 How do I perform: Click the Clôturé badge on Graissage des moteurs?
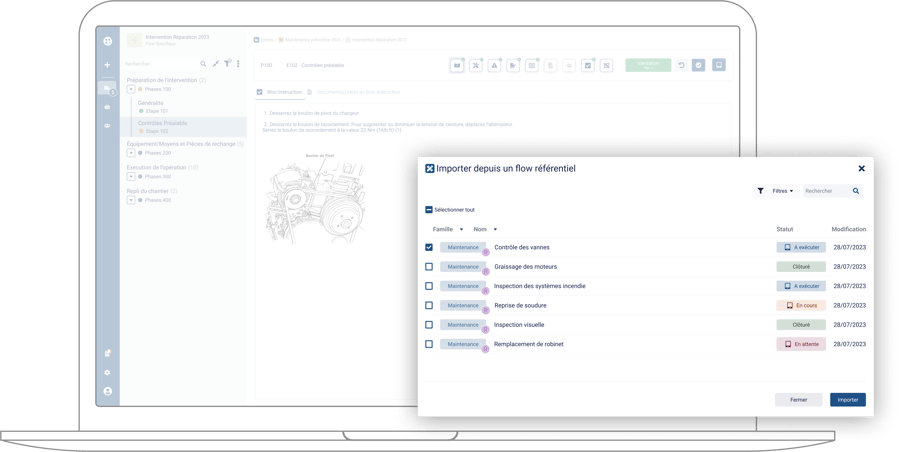(801, 266)
